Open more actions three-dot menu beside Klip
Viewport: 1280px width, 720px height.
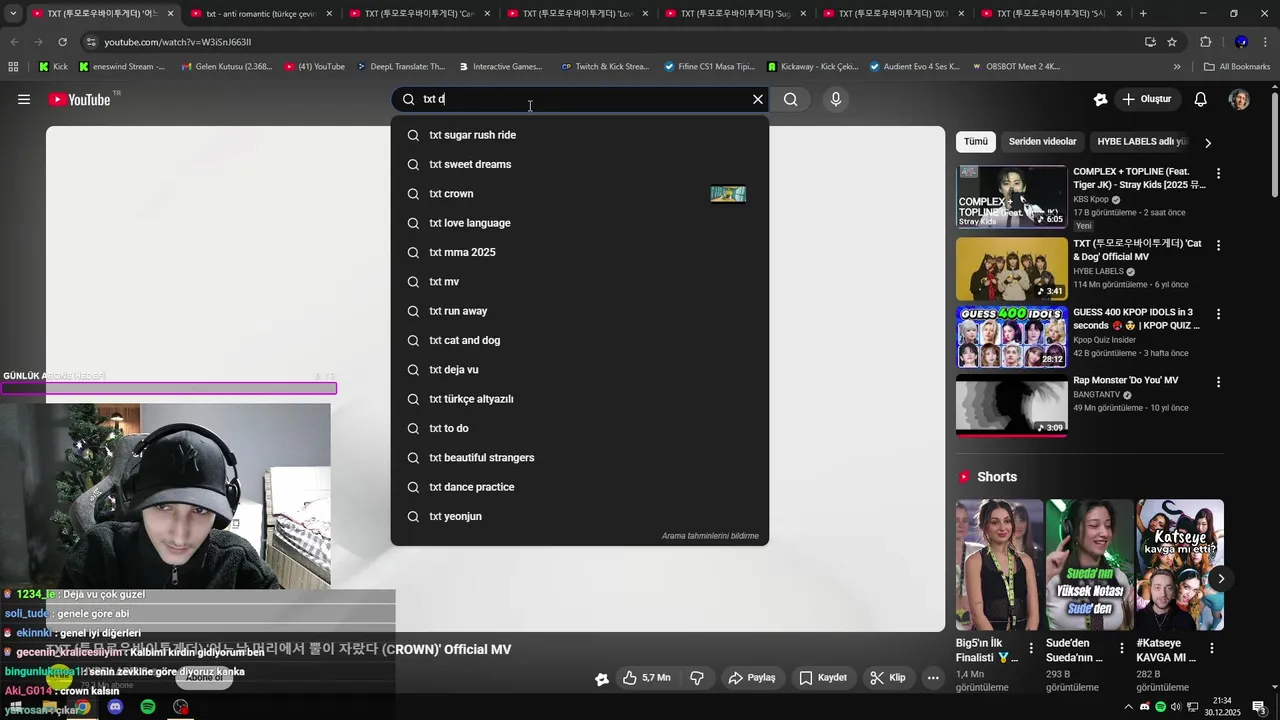[x=933, y=678]
